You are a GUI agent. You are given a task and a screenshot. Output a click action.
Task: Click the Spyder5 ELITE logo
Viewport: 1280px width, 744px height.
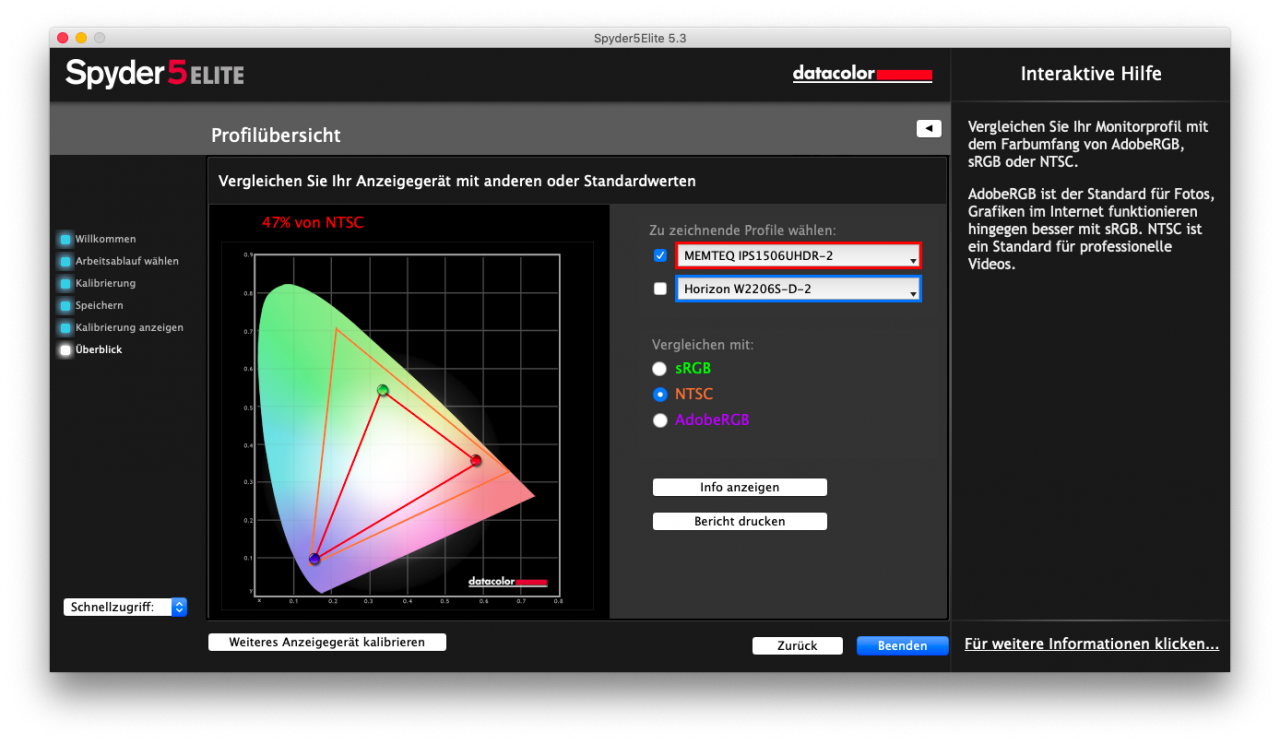tap(155, 73)
